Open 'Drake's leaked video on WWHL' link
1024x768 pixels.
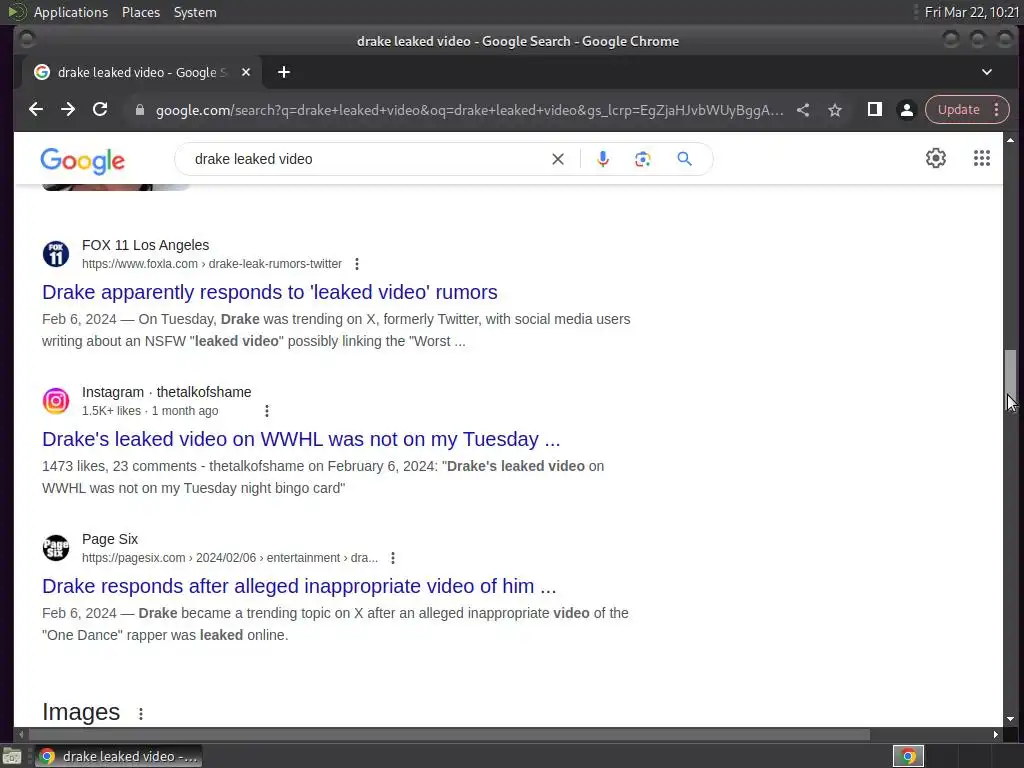tap(301, 439)
